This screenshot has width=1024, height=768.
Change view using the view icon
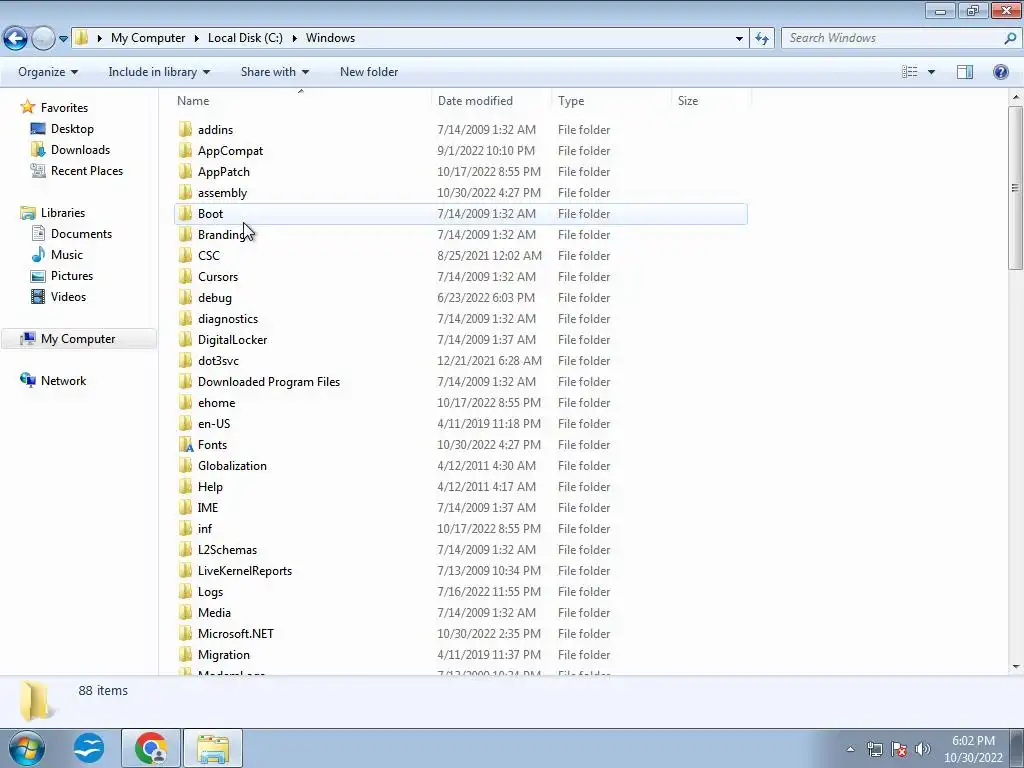click(910, 72)
